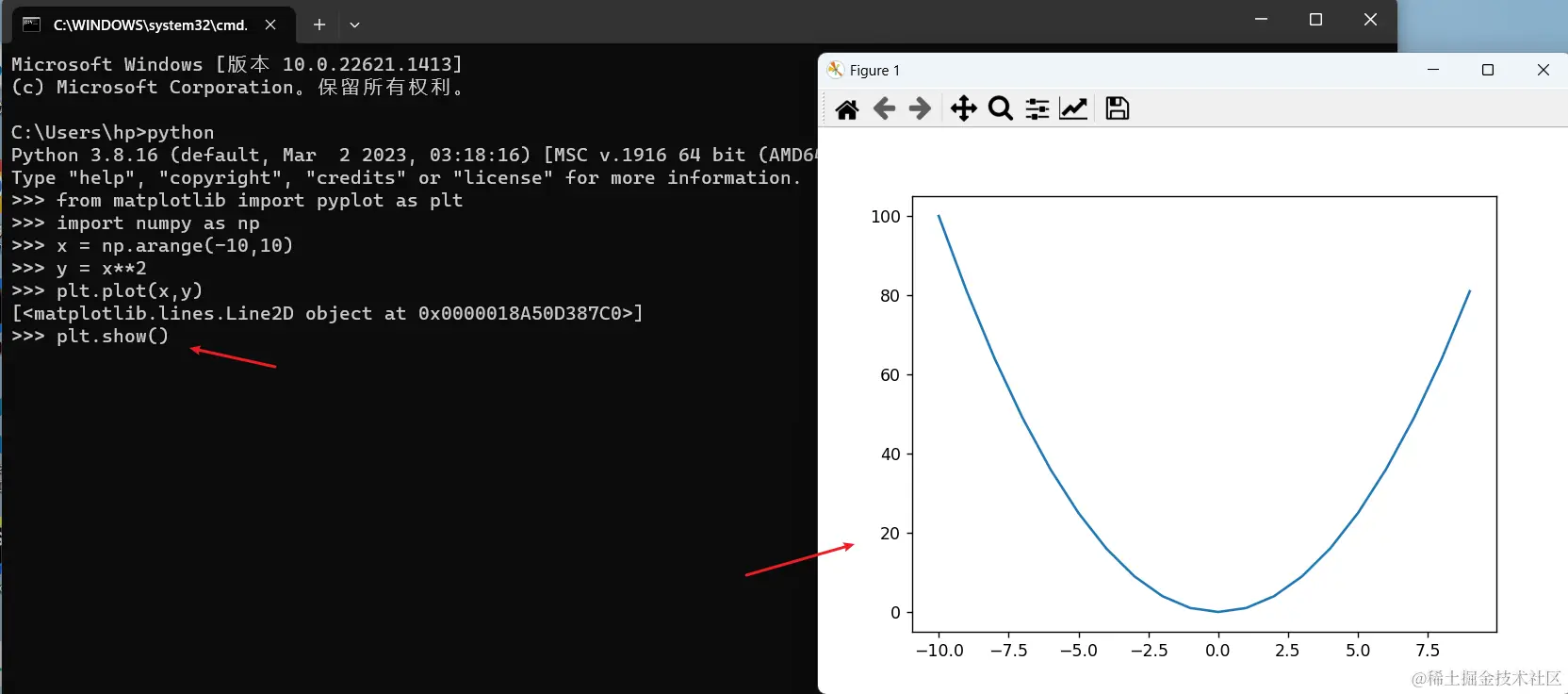Screen dimensions: 1568x694
Task: Close the cmd.exe terminal tab
Action: (x=270, y=25)
